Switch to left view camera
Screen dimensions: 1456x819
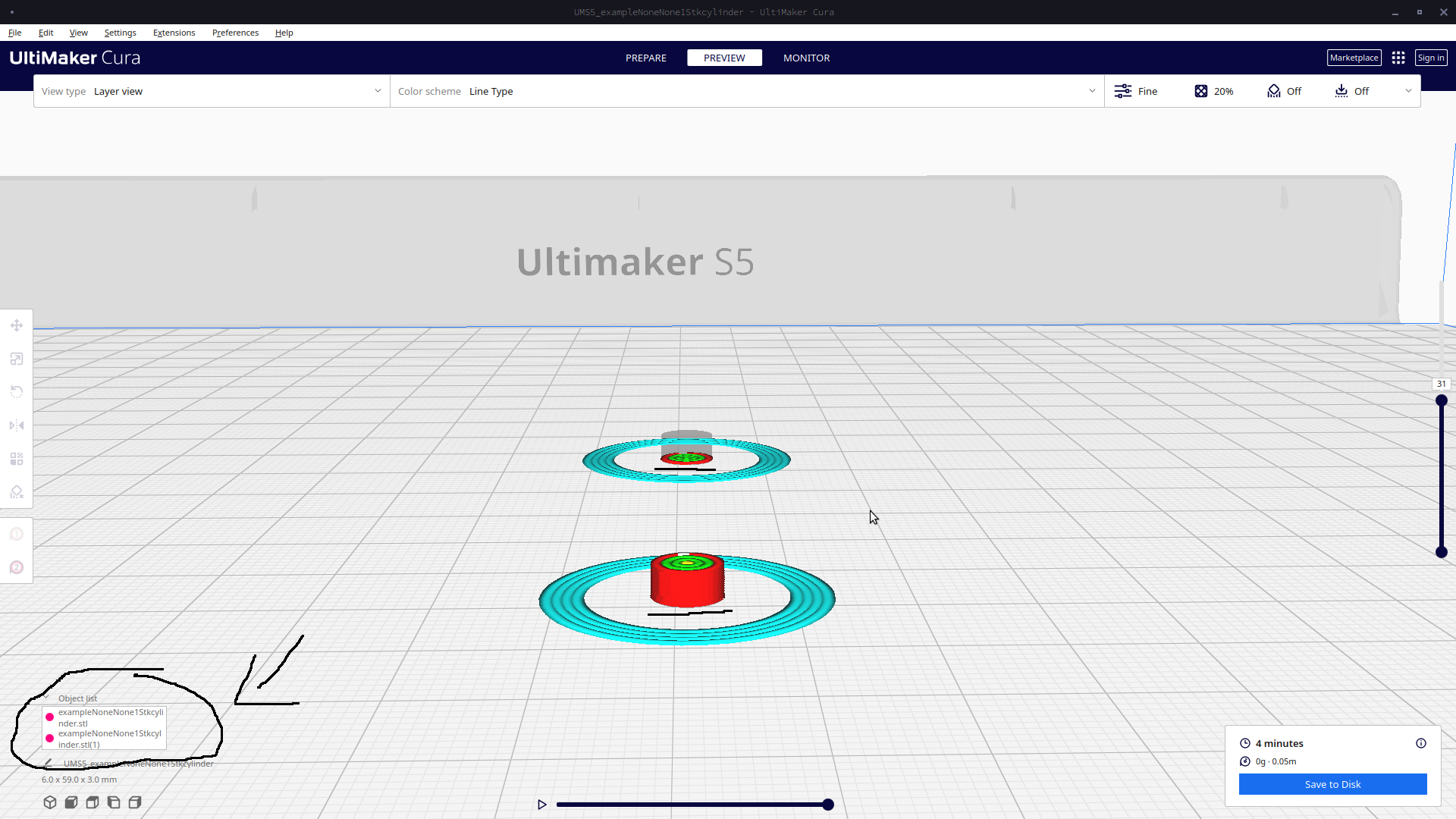pos(114,802)
